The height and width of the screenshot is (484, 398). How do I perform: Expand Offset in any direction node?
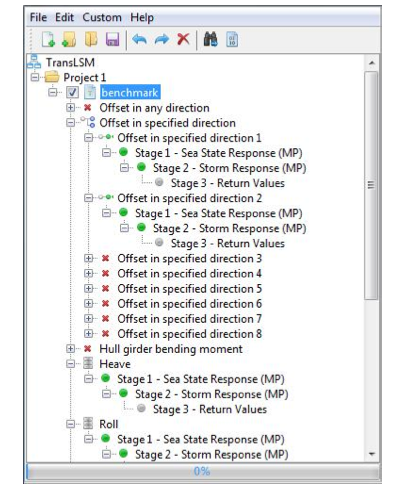[x=70, y=108]
